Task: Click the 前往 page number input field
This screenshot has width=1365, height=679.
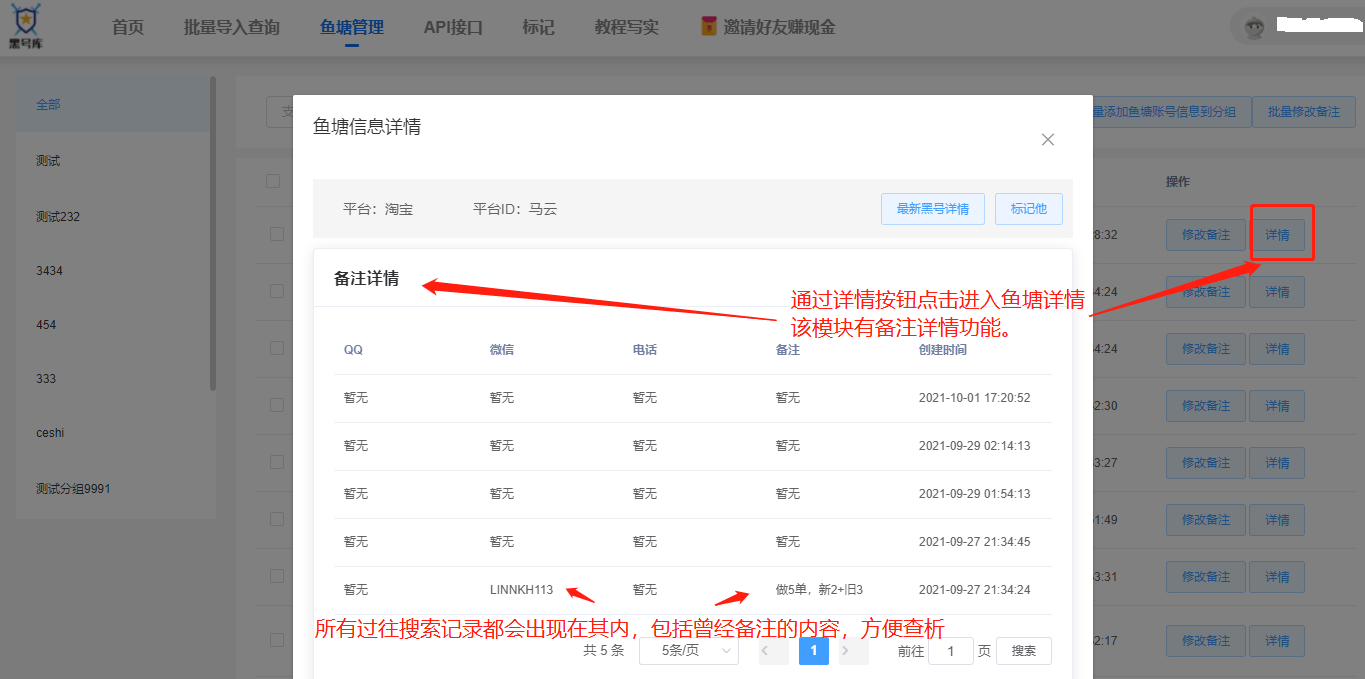Action: click(950, 651)
